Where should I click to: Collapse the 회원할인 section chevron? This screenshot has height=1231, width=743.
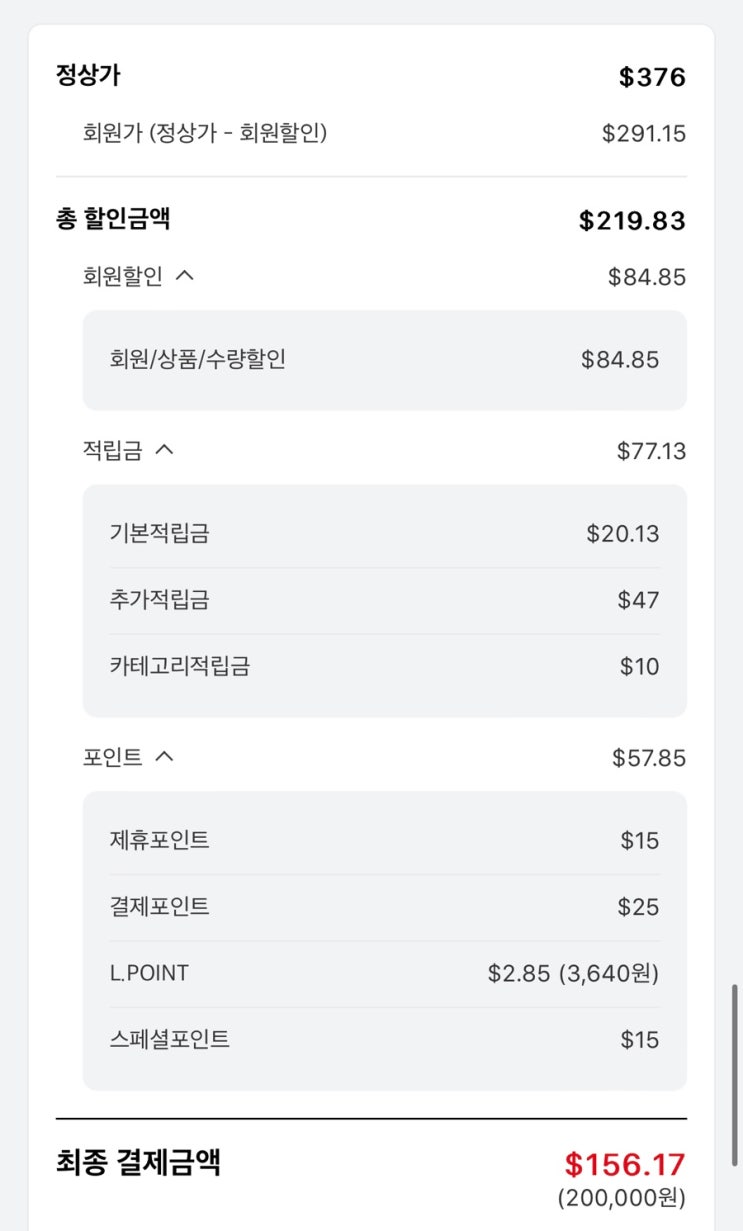click(184, 276)
